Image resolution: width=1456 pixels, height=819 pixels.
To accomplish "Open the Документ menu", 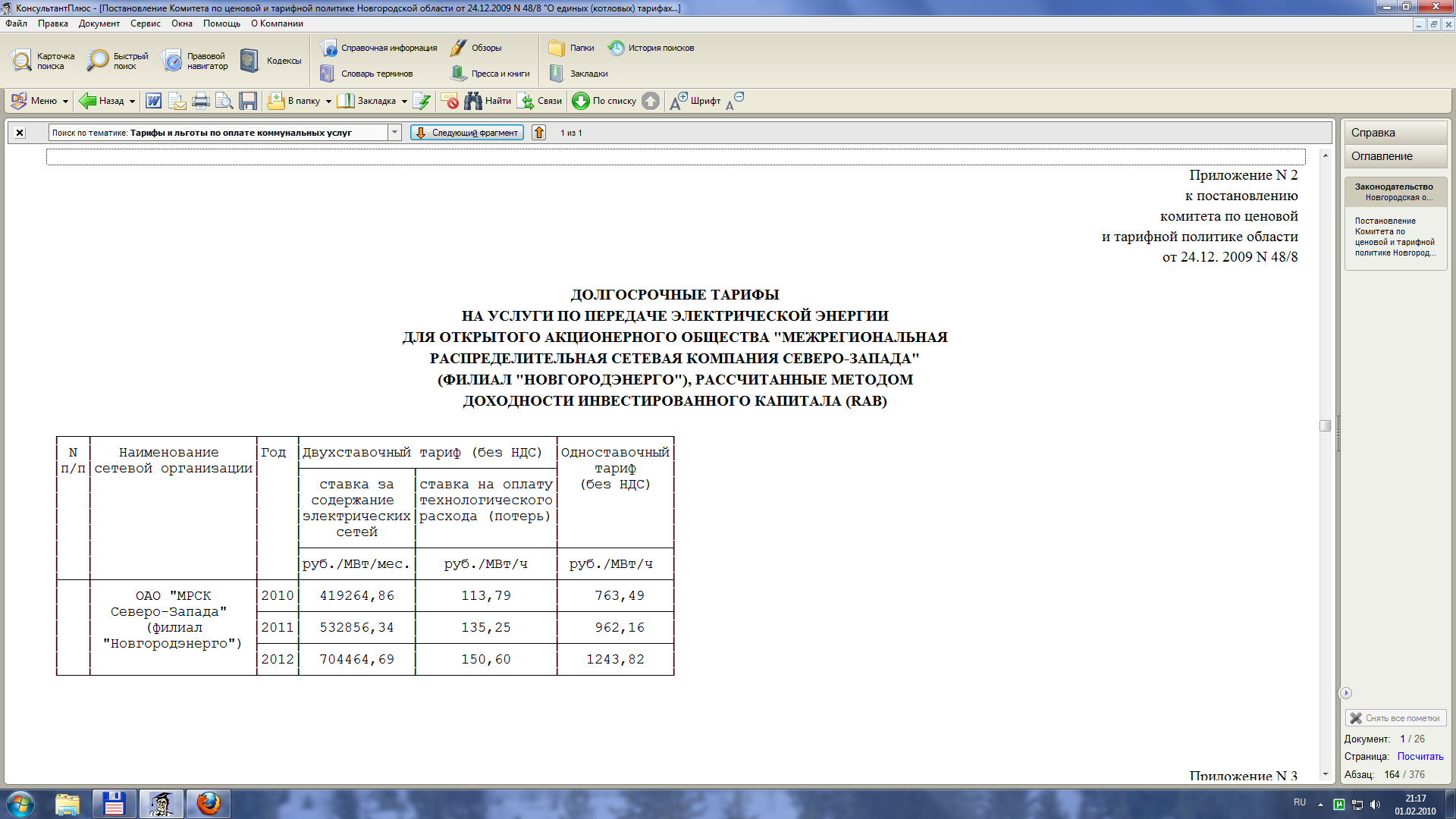I will pos(99,24).
